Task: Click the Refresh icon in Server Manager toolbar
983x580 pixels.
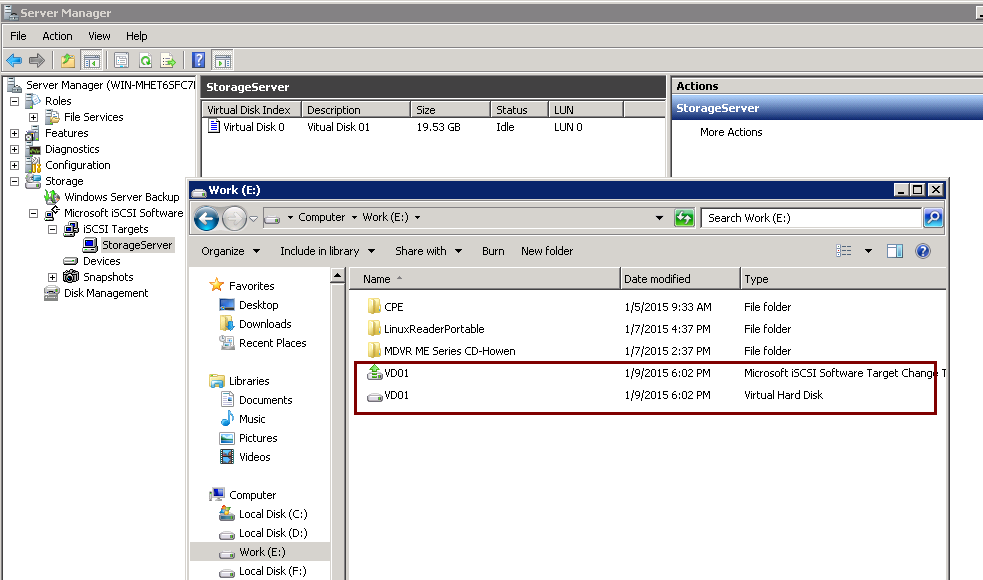Action: 145,60
